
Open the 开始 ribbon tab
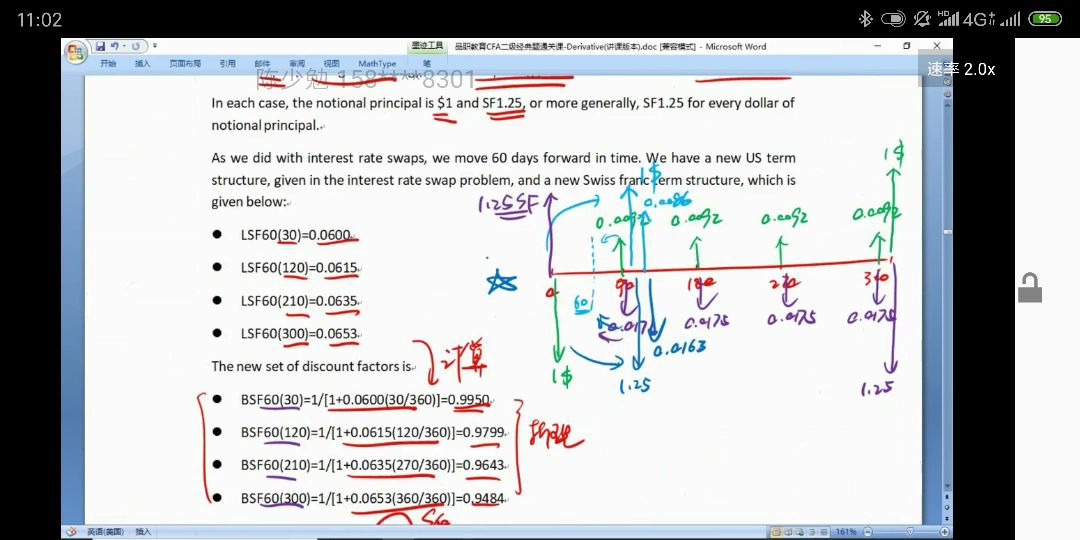[108, 63]
